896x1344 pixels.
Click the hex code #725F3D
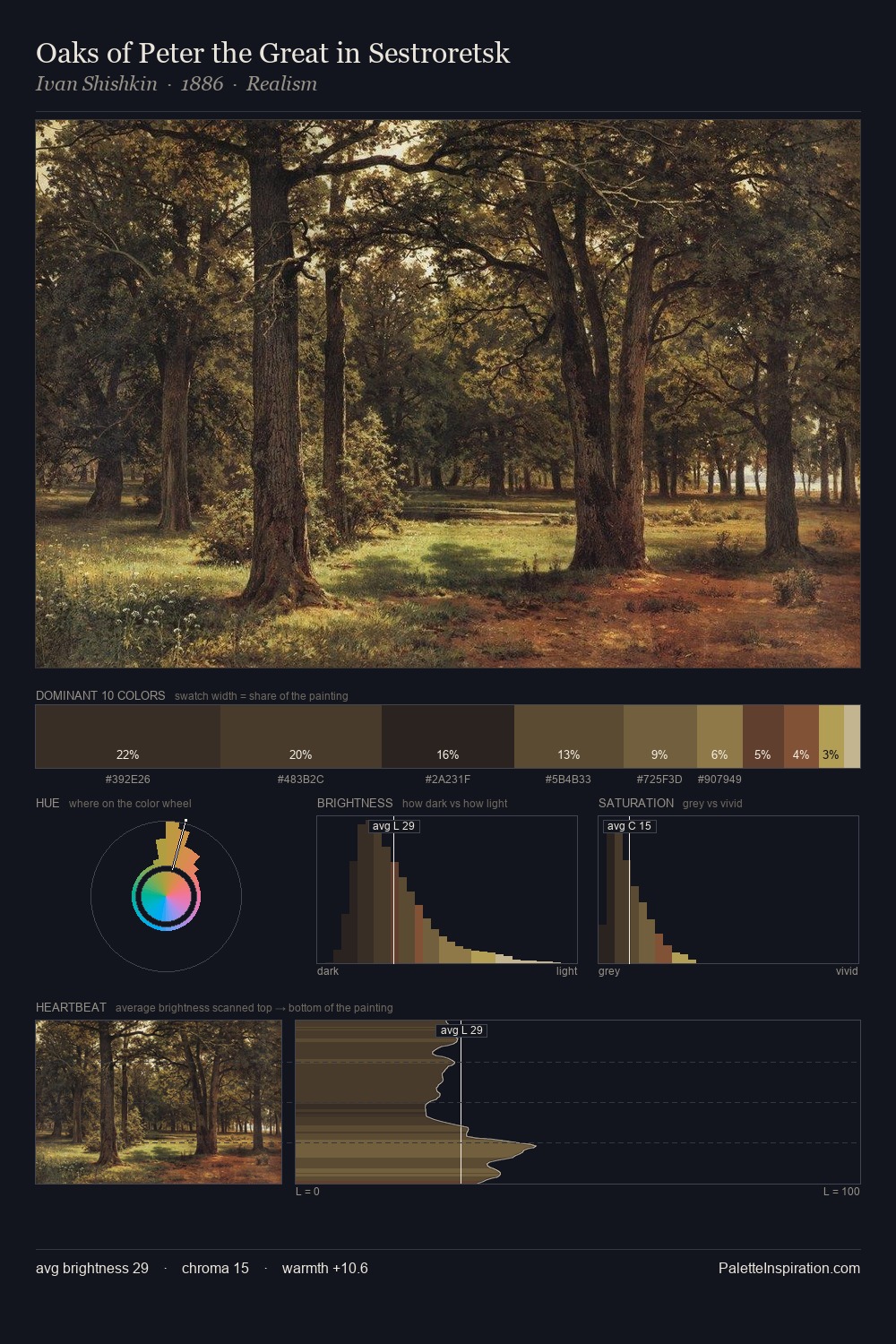[659, 780]
